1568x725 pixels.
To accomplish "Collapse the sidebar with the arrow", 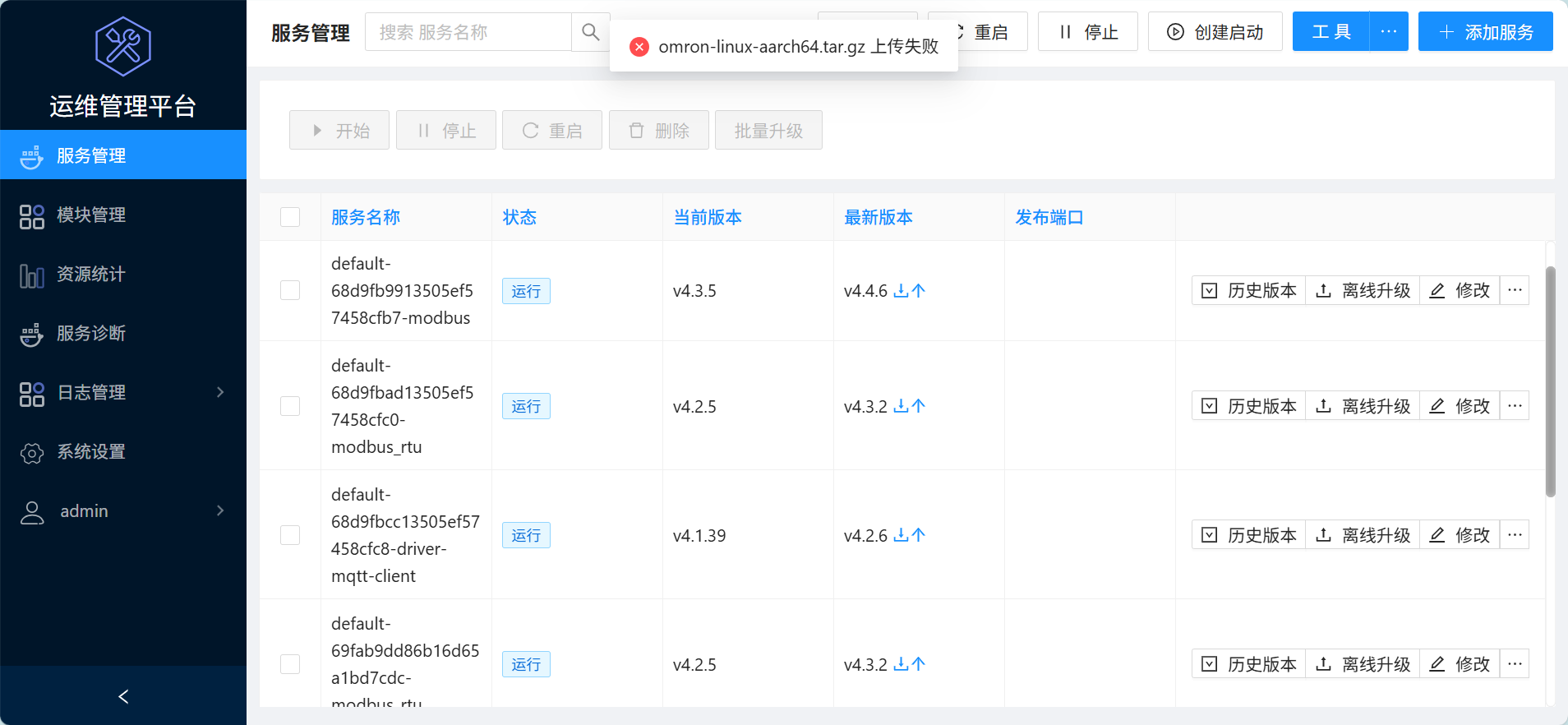I will pyautogui.click(x=123, y=696).
